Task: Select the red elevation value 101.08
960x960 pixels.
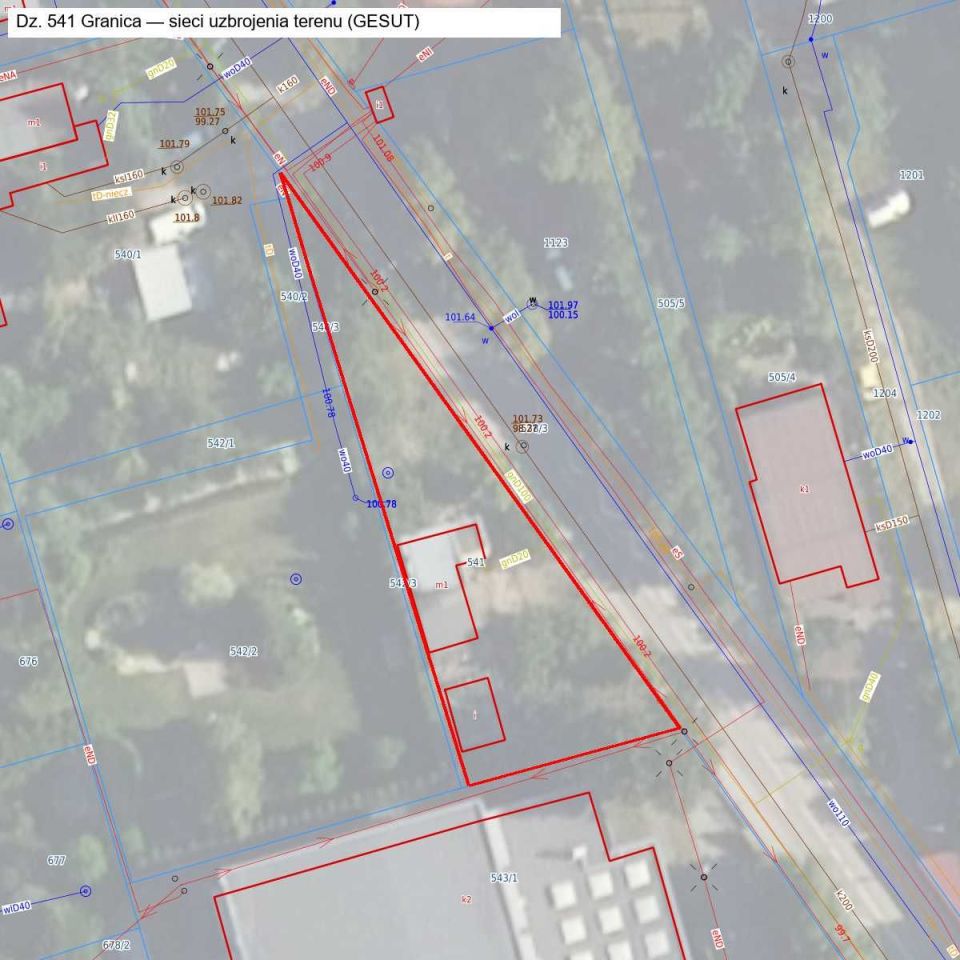Action: pyautogui.click(x=383, y=148)
